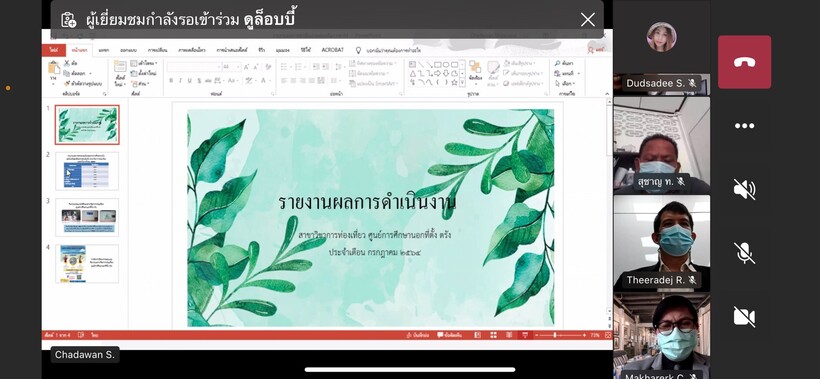820x379 pixels.
Task: Select slide 3 thumbnail in slide panel
Action: tap(87, 217)
